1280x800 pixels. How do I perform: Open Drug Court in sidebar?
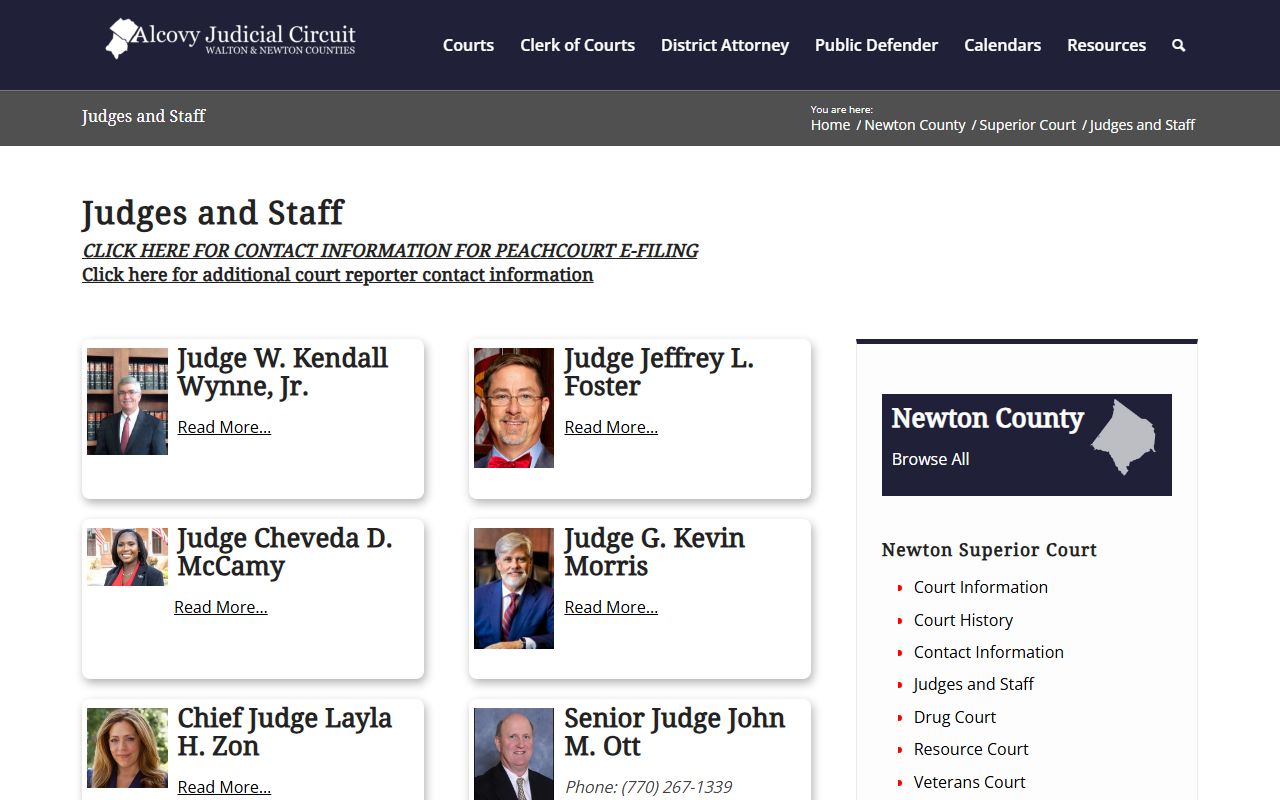pos(955,717)
